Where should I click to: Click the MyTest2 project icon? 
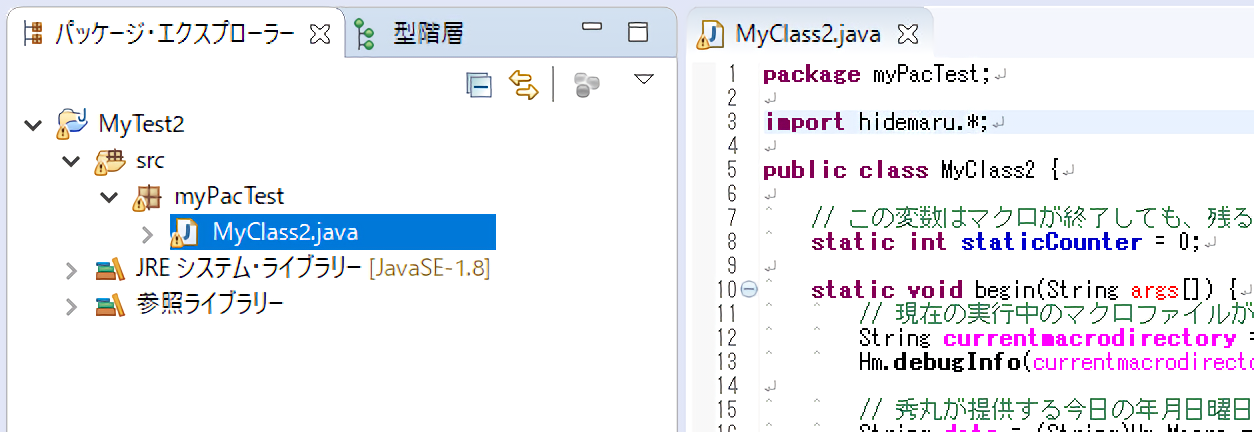[71, 124]
